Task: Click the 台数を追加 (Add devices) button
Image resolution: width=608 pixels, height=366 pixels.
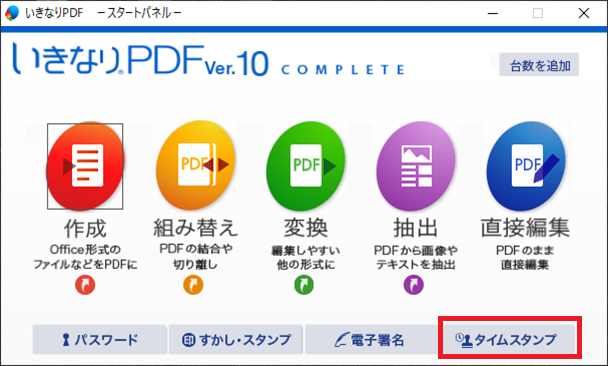Action: tap(539, 65)
